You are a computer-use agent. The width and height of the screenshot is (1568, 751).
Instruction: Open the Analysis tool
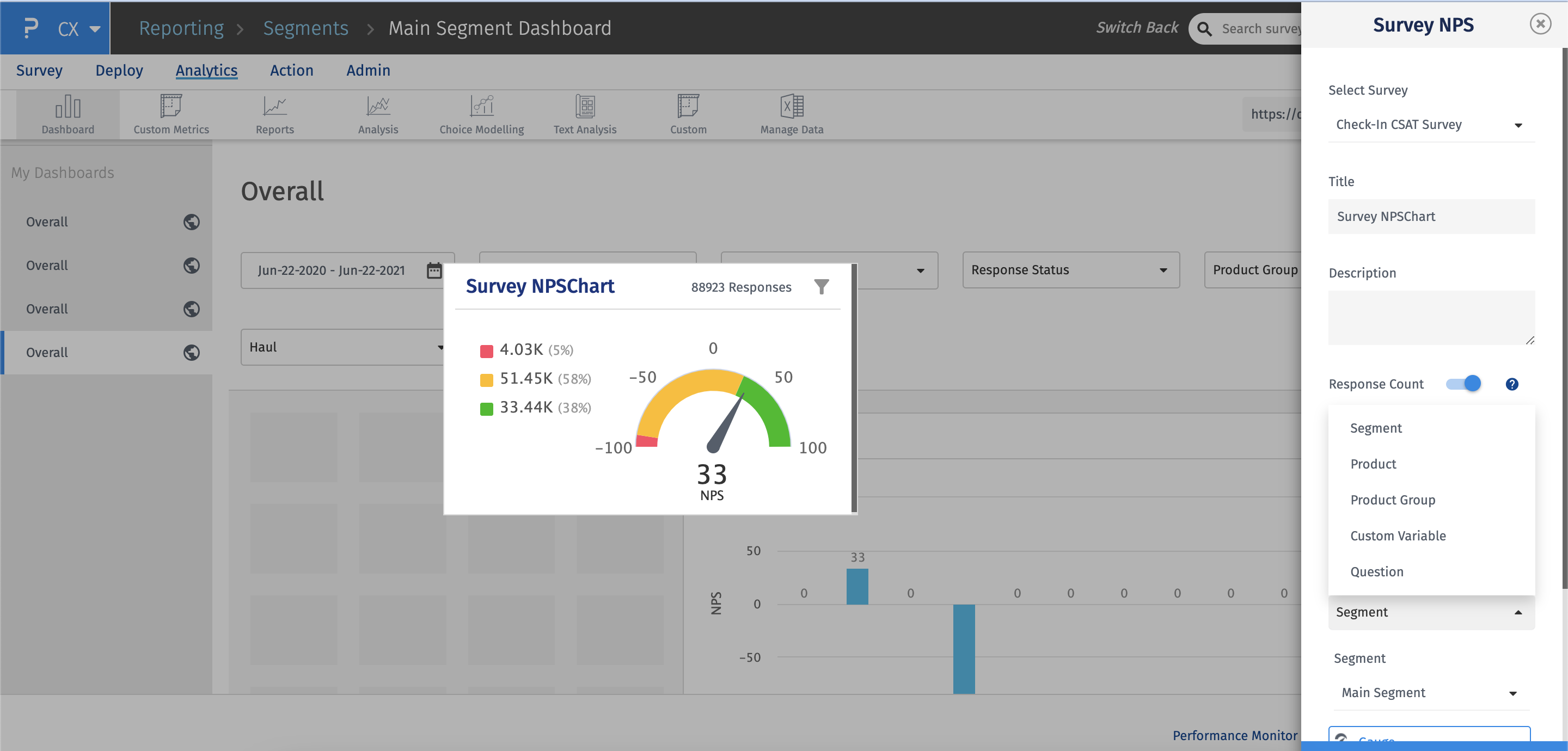(x=378, y=114)
